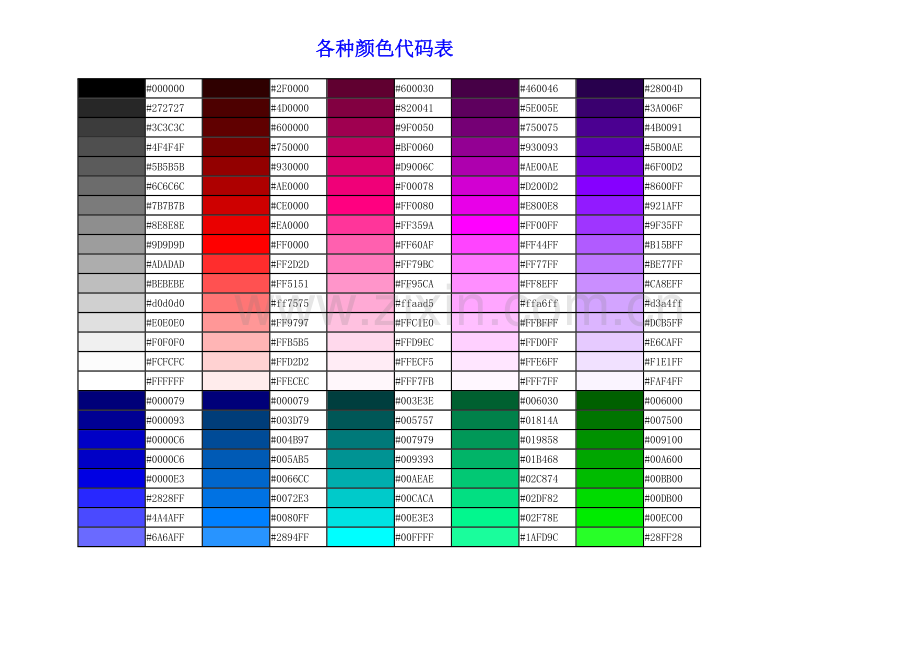Viewport: 920px width, 651px height.
Task: Click the code text #921AFF
Action: coord(663,206)
